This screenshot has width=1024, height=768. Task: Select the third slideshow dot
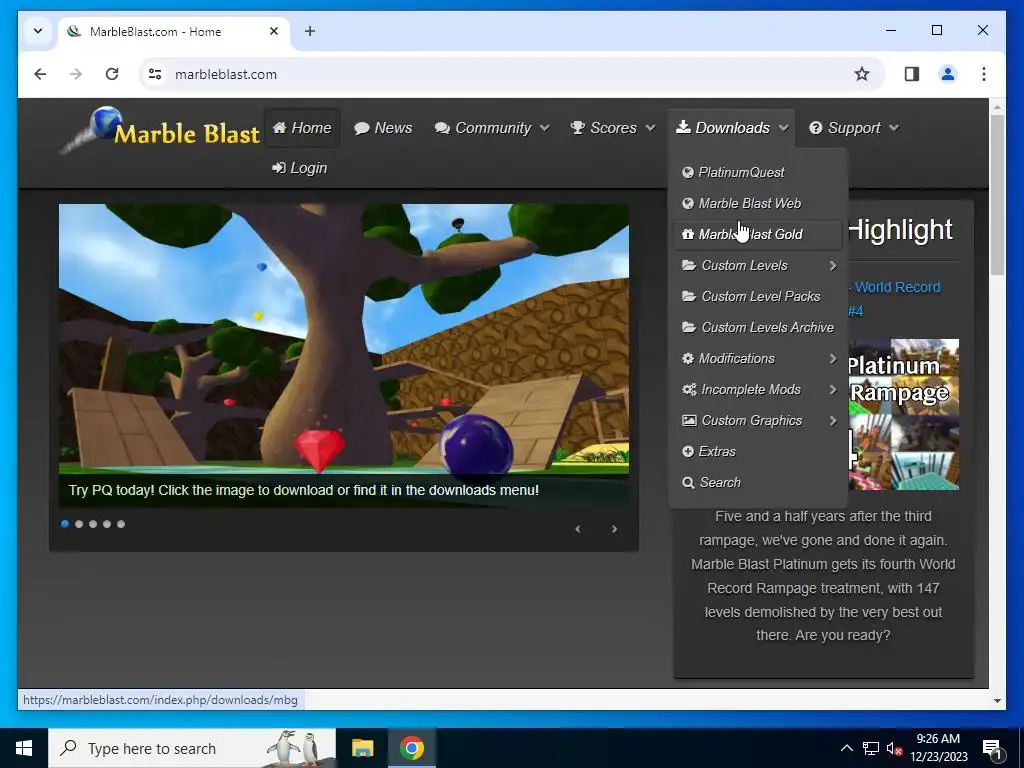93,524
